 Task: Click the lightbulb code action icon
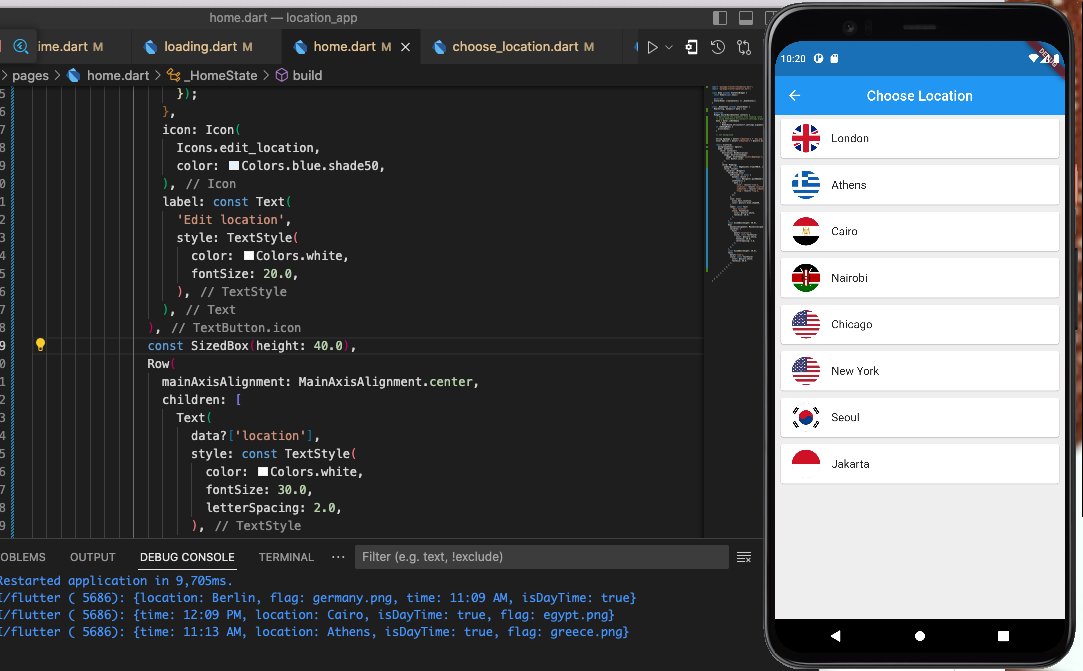(x=40, y=344)
